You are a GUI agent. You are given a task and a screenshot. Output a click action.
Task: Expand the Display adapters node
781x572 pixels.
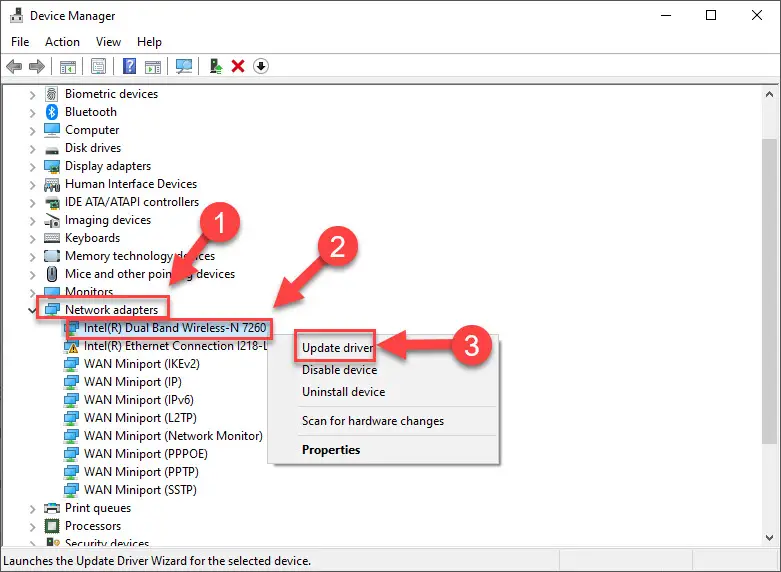click(32, 166)
